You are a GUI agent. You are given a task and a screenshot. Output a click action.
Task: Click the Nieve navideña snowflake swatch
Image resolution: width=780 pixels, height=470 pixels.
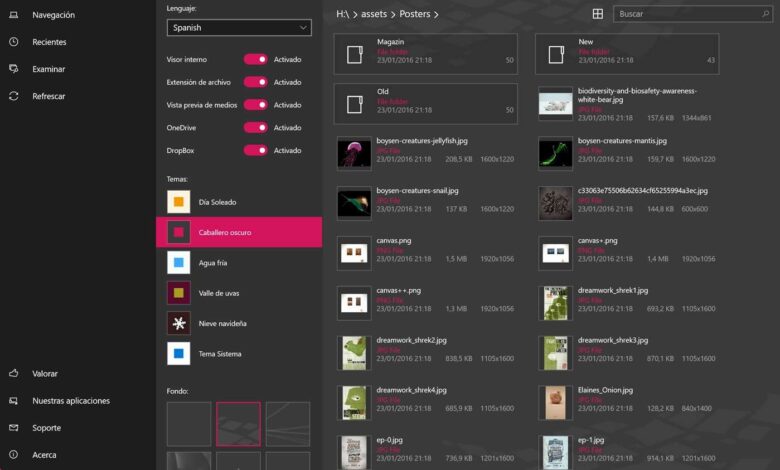179,323
